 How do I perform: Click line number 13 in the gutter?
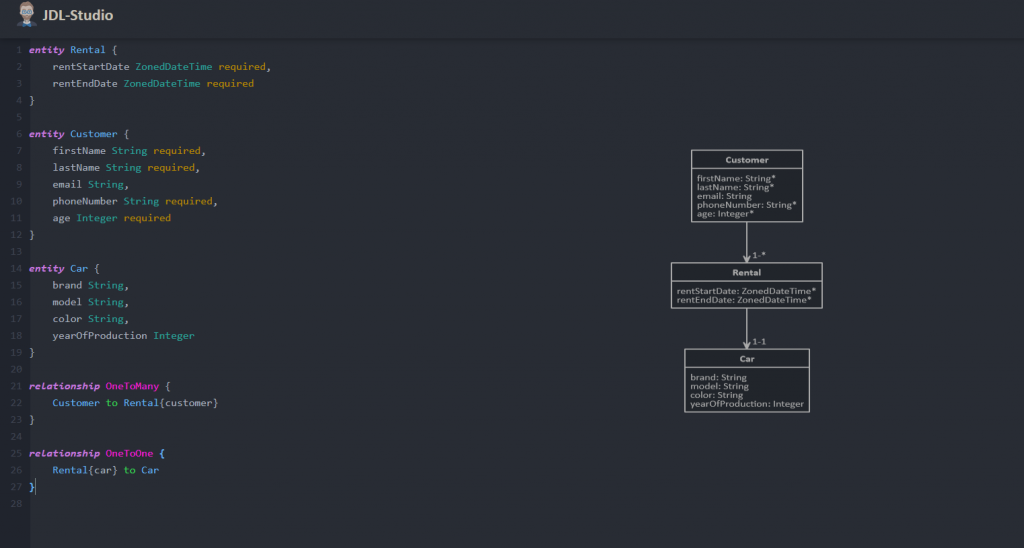[x=16, y=251]
